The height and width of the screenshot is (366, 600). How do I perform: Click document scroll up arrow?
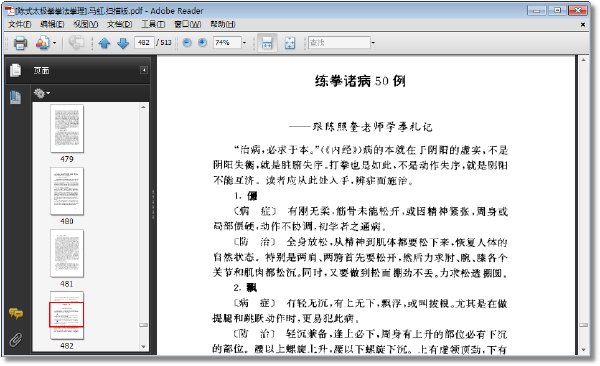click(x=584, y=60)
